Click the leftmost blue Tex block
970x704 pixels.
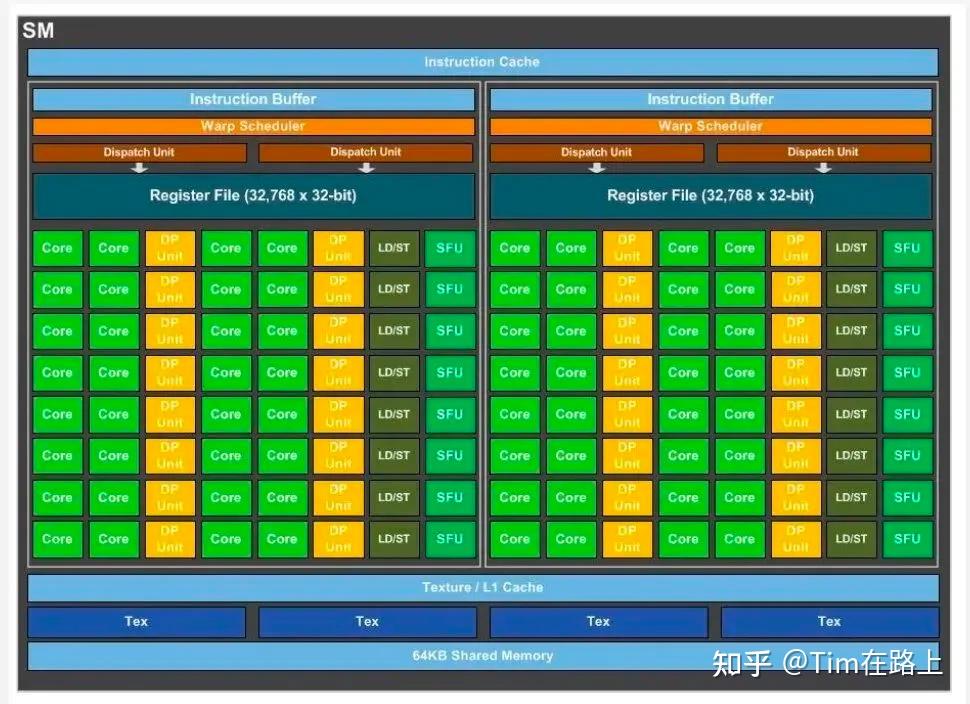tap(136, 621)
